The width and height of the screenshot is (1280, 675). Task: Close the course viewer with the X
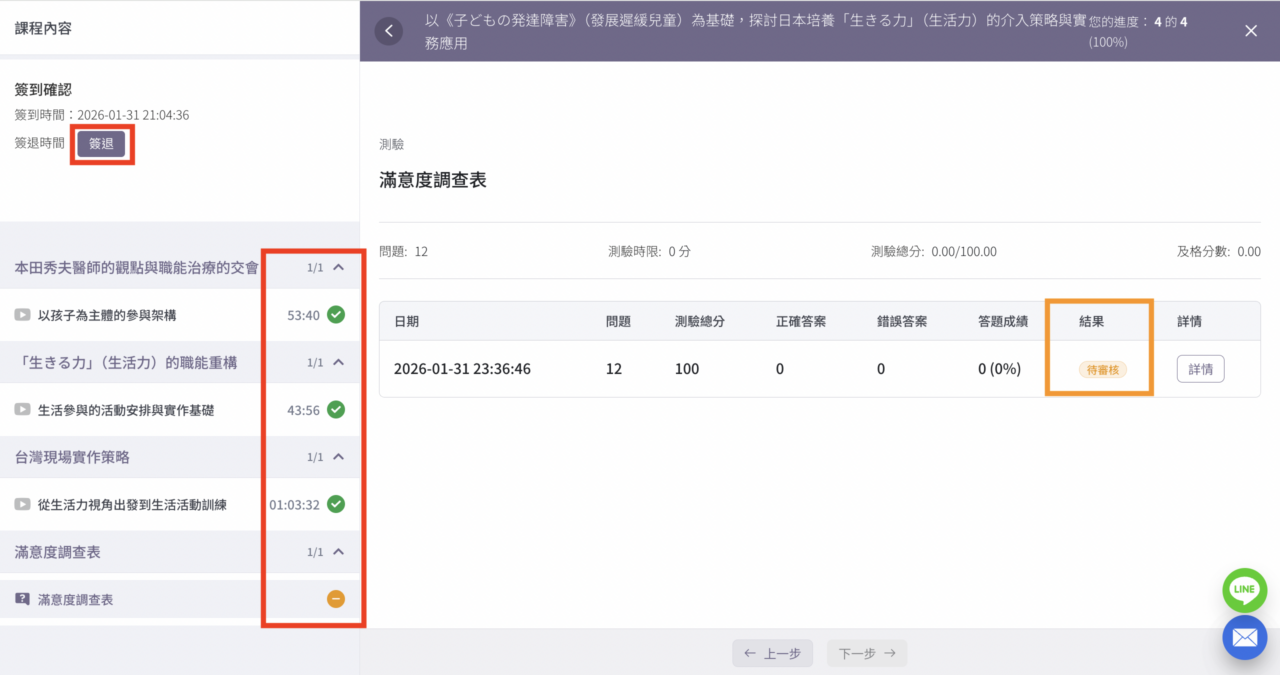(x=1251, y=31)
